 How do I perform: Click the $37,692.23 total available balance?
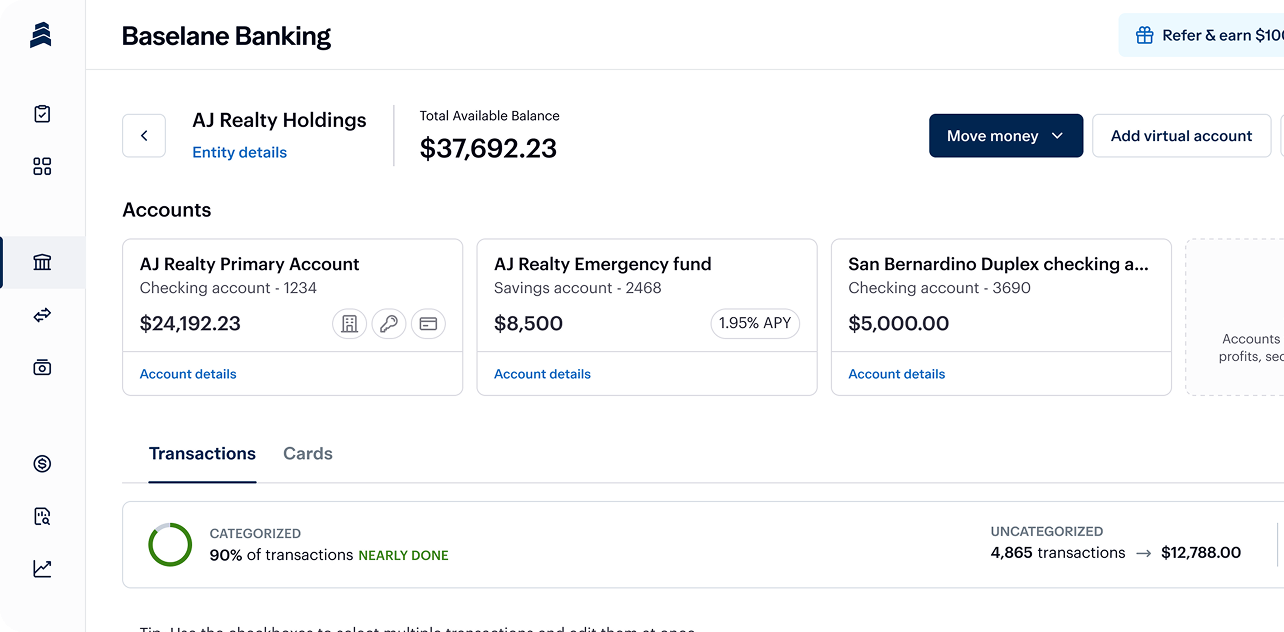point(488,148)
